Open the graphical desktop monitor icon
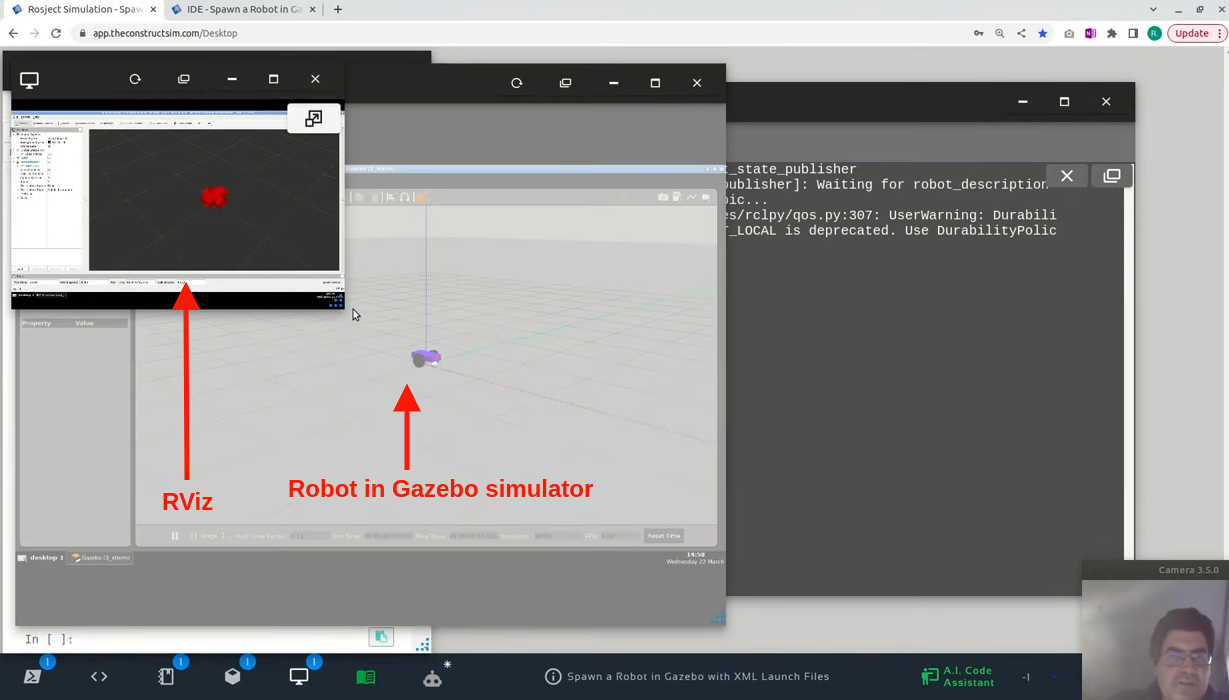This screenshot has width=1229, height=700. click(x=299, y=677)
